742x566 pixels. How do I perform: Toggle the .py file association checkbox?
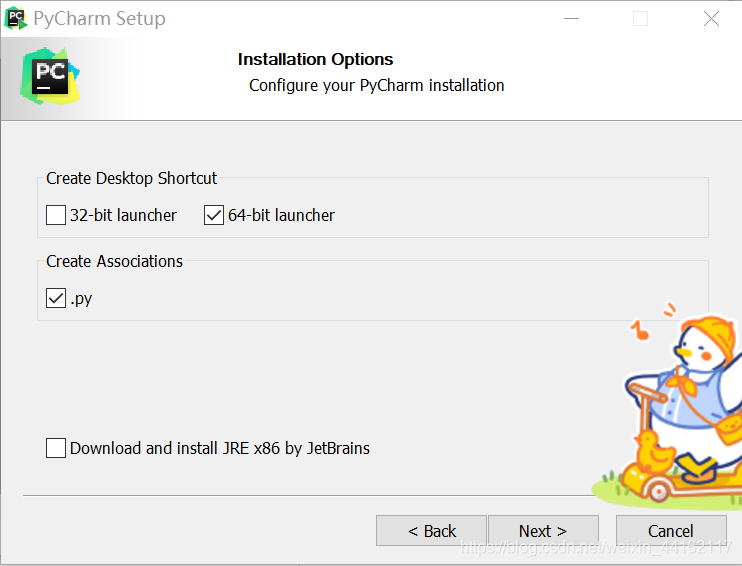[56, 298]
